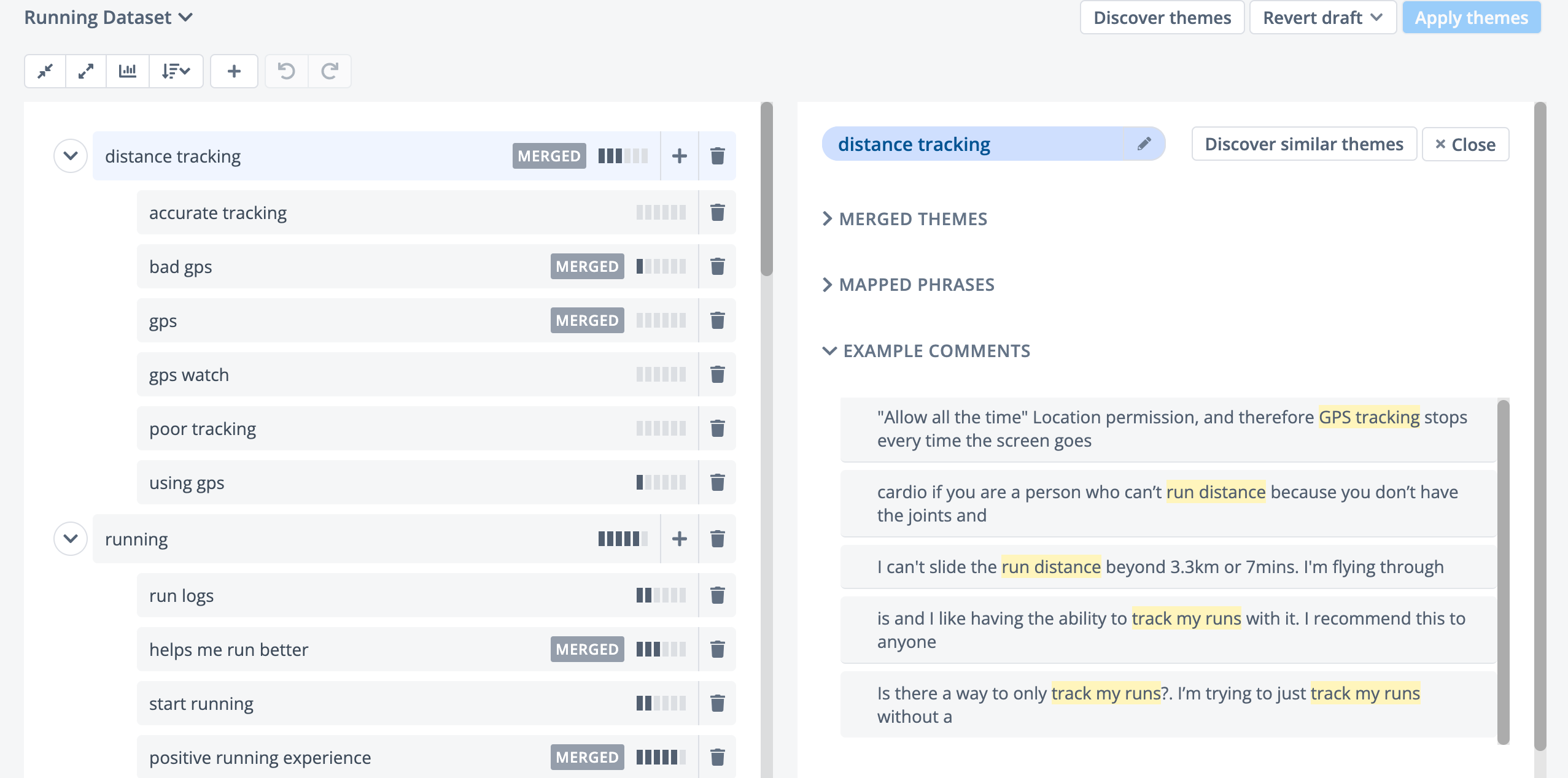Click the sort/filter list icon

click(x=177, y=70)
